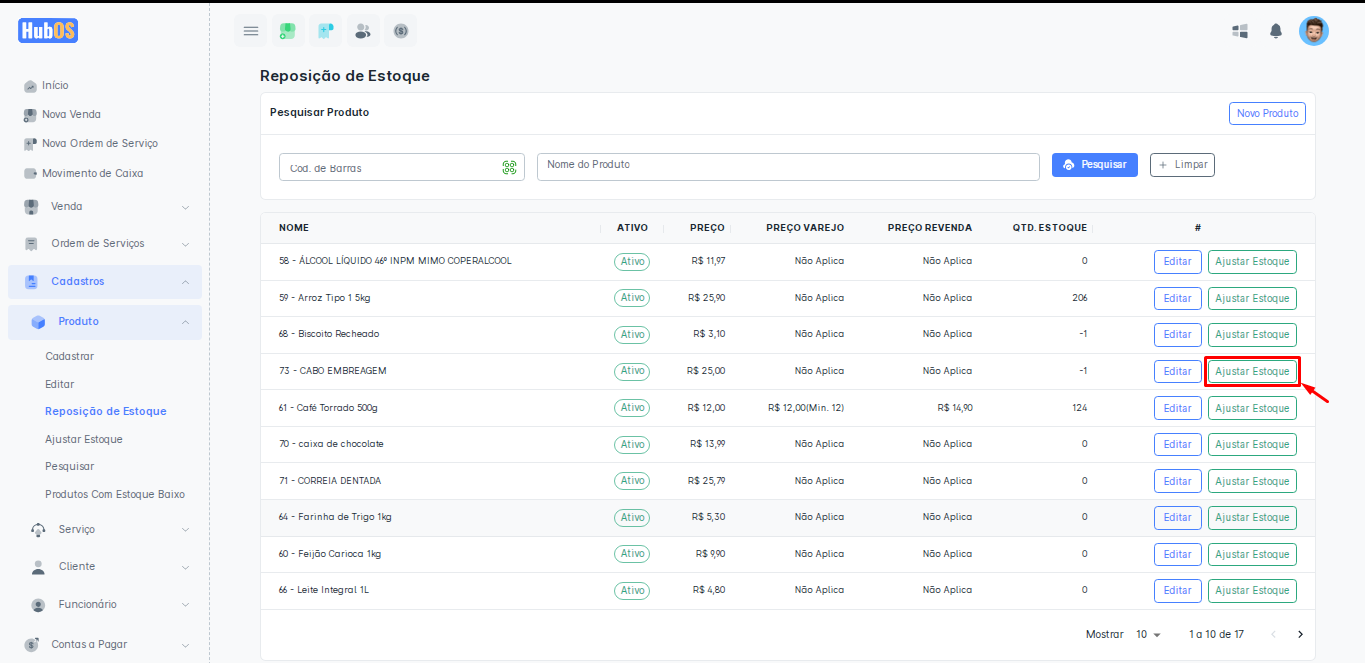Go to next page of results
The image size is (1365, 663).
coord(1300,635)
